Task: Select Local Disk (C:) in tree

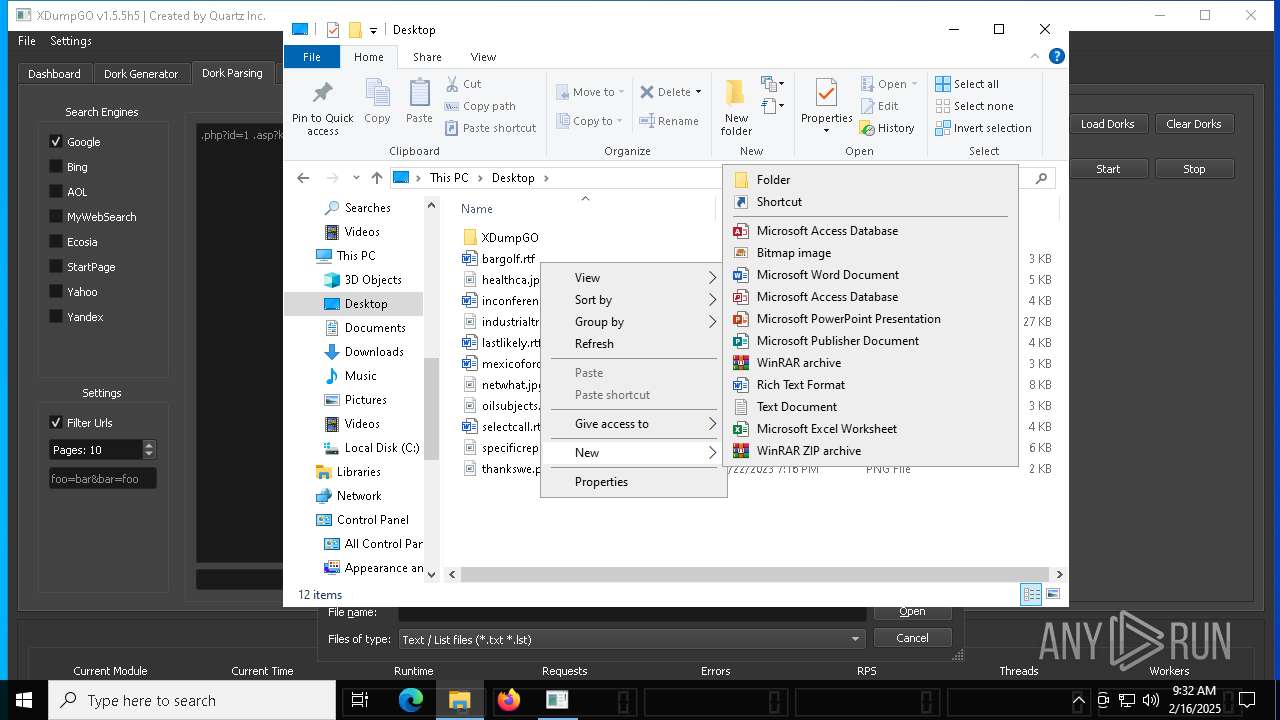Action: [x=382, y=448]
